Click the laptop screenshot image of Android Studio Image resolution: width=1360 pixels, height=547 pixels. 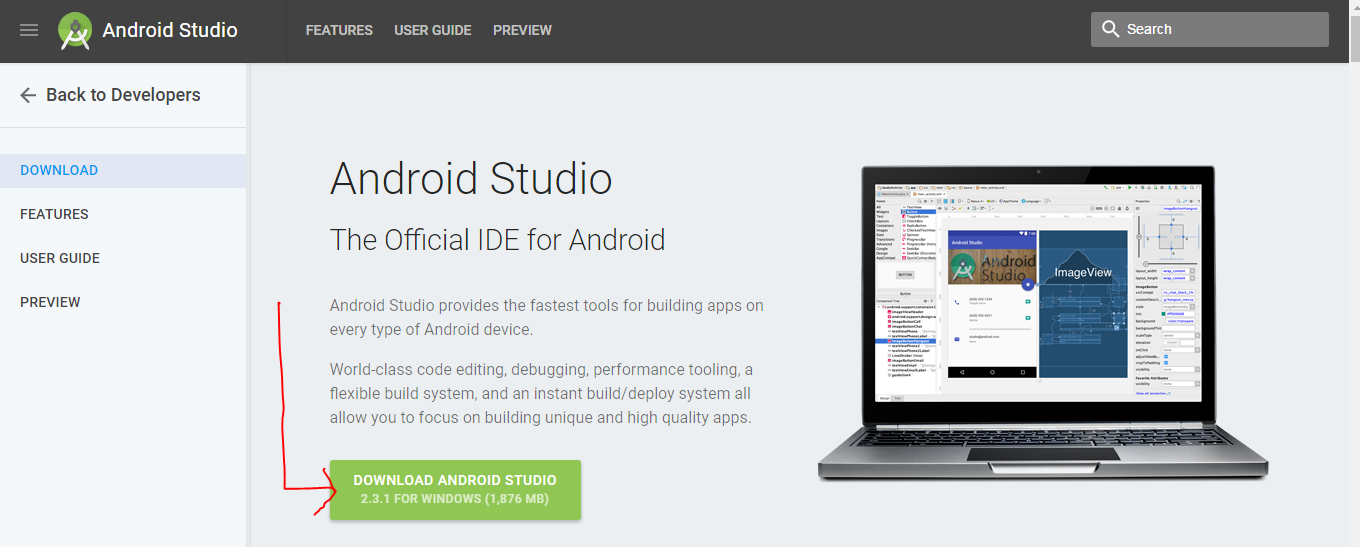[x=1043, y=325]
